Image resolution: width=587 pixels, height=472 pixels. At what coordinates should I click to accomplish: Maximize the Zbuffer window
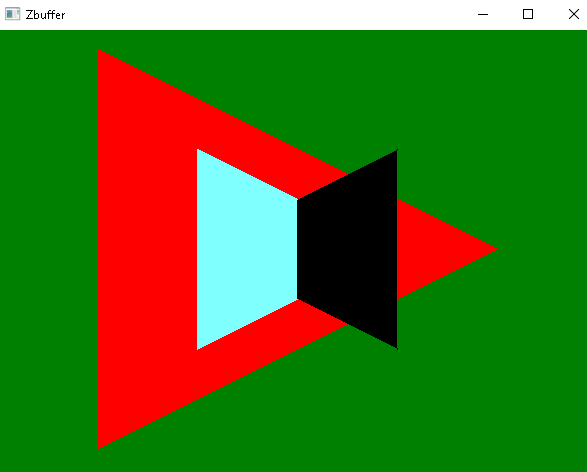click(528, 15)
